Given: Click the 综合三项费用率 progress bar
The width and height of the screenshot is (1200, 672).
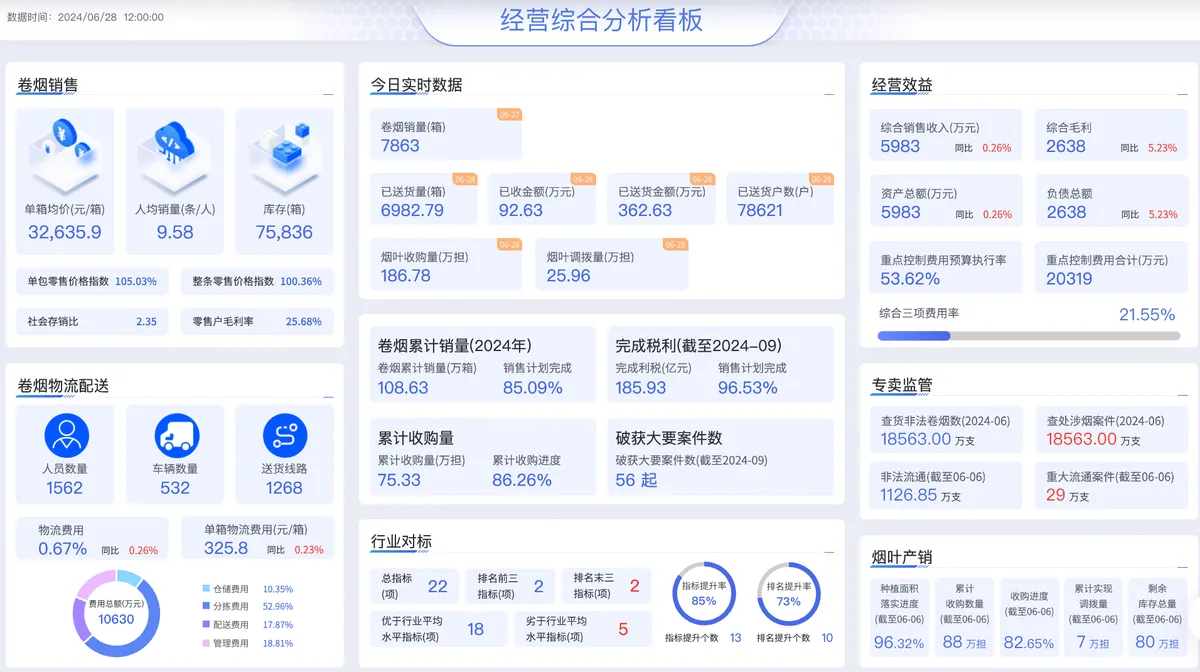Looking at the screenshot, I should click(x=1029, y=336).
